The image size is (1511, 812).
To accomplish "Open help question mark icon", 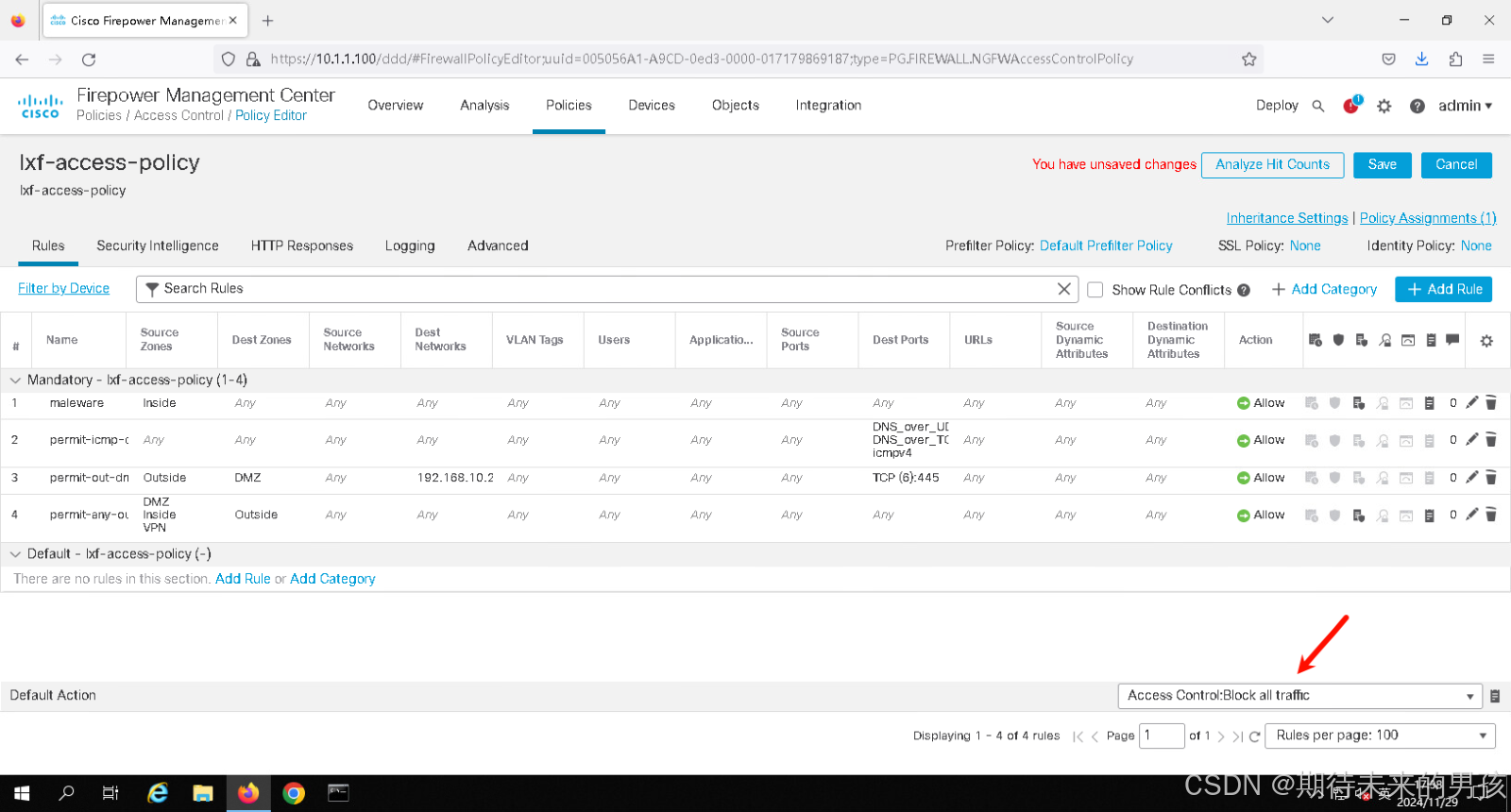I will [x=1418, y=106].
